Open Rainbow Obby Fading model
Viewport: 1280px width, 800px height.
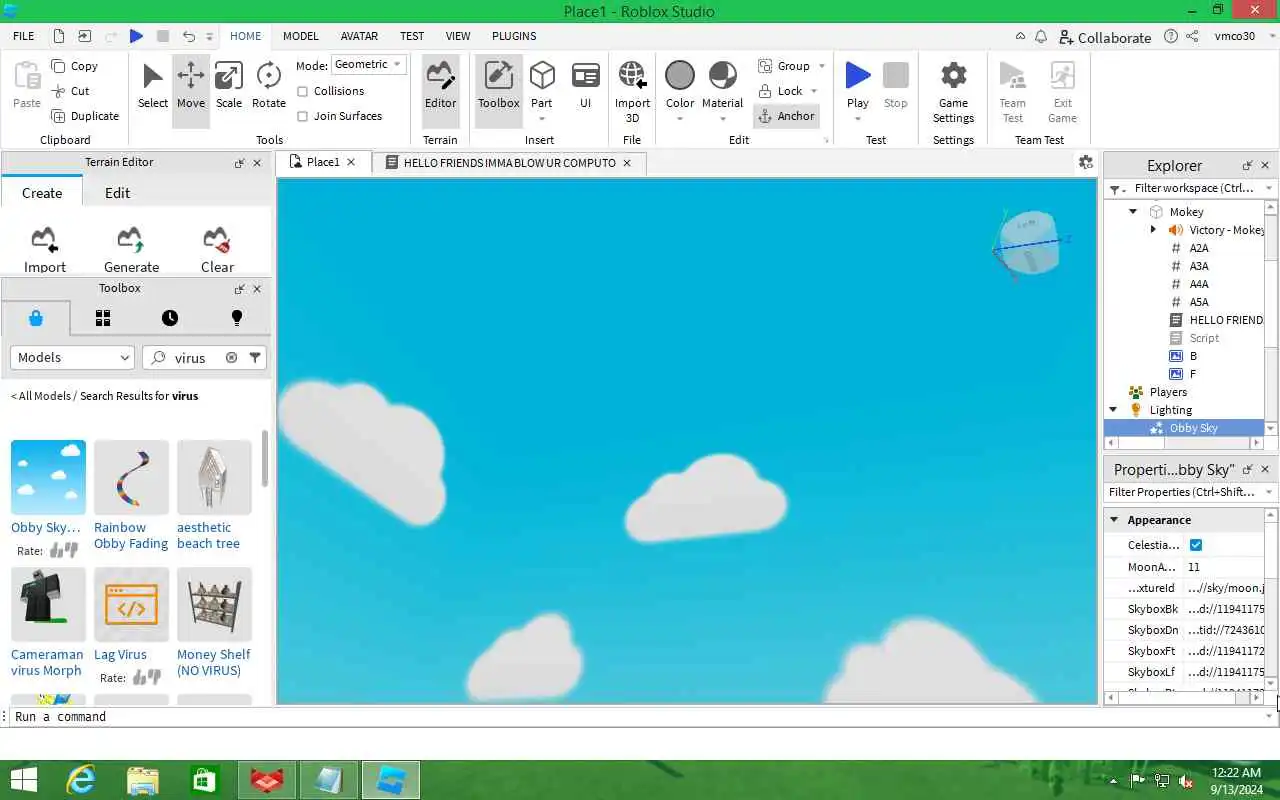tap(131, 535)
